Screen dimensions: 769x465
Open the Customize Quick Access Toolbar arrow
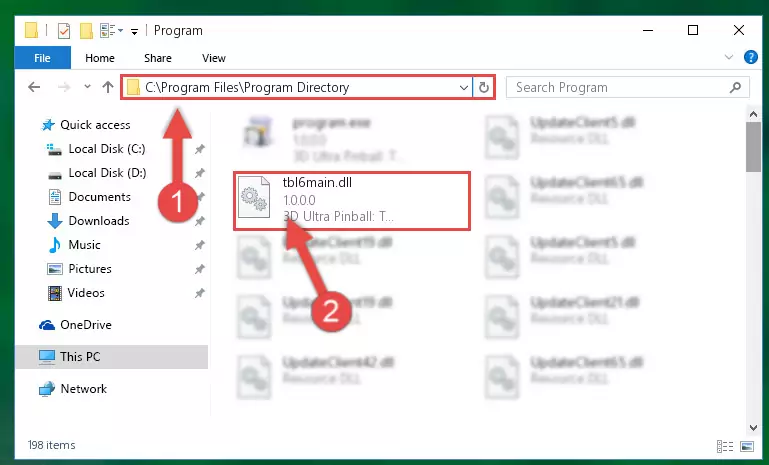(x=134, y=31)
